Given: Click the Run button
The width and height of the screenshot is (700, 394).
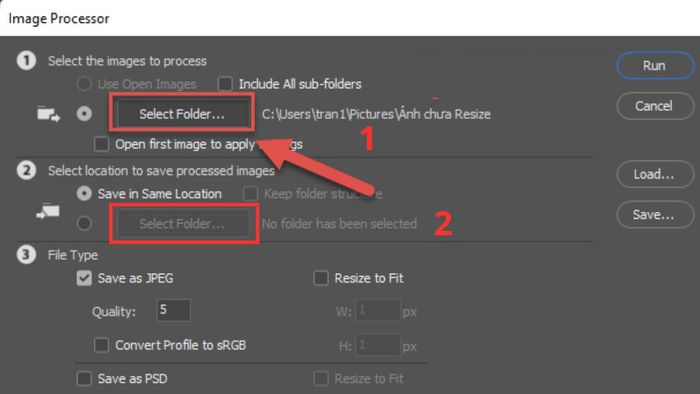Looking at the screenshot, I should 655,66.
